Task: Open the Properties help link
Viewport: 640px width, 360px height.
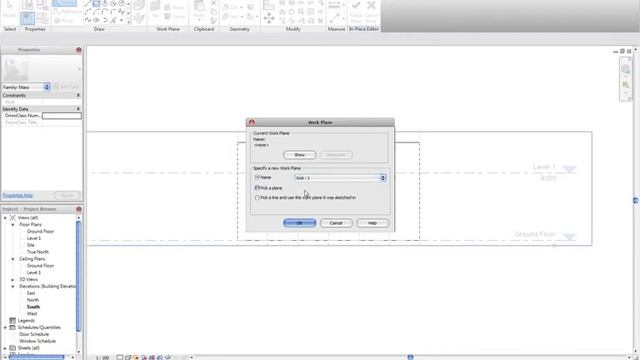Action: pos(18,196)
